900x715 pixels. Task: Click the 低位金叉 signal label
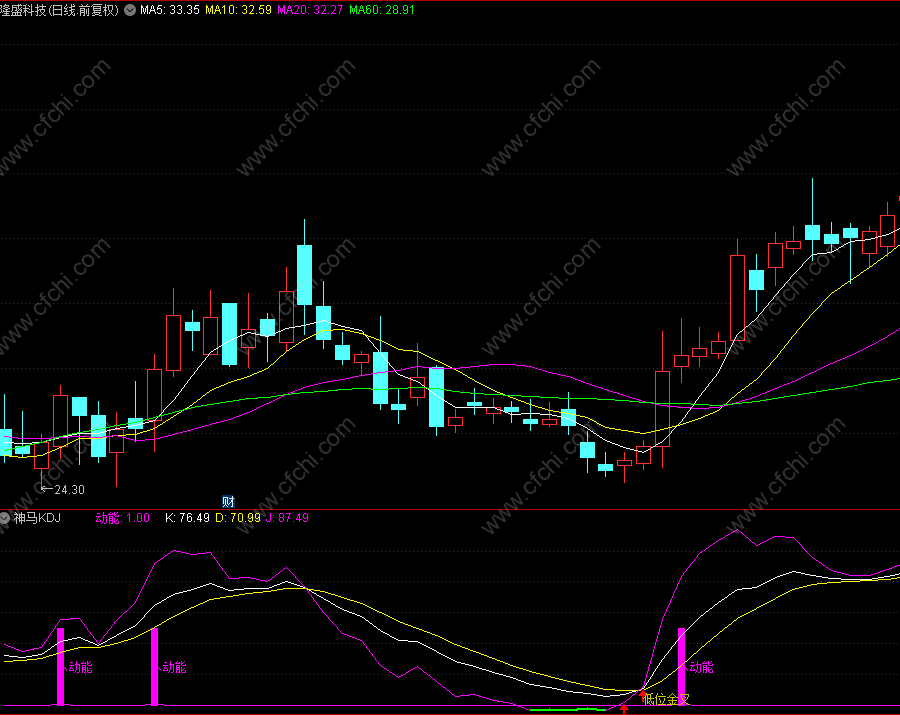coord(666,699)
